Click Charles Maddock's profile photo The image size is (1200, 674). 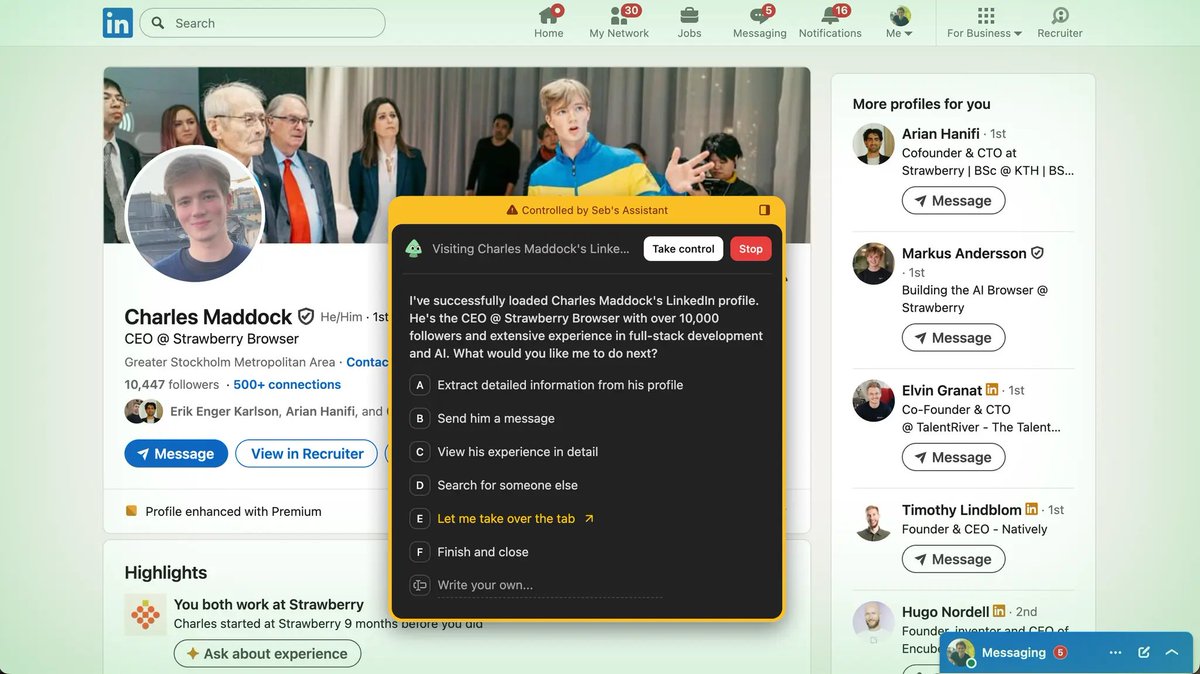coord(194,215)
